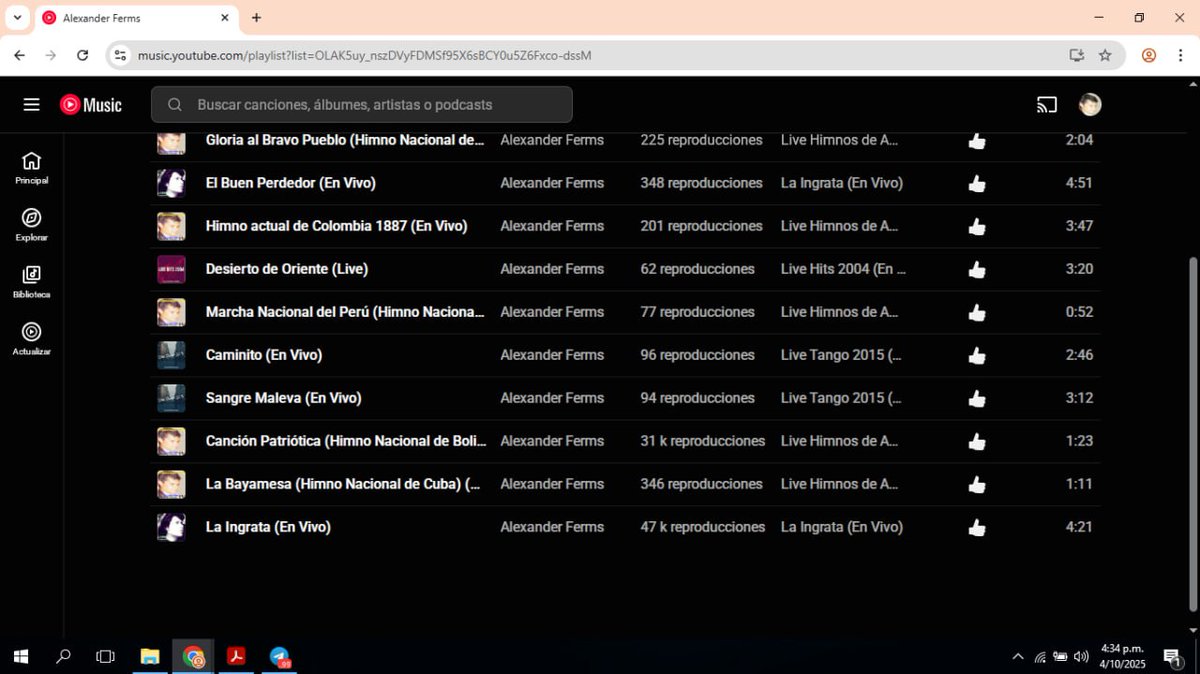1200x674 pixels.
Task: Click Caminito album thumbnail
Action: click(171, 355)
